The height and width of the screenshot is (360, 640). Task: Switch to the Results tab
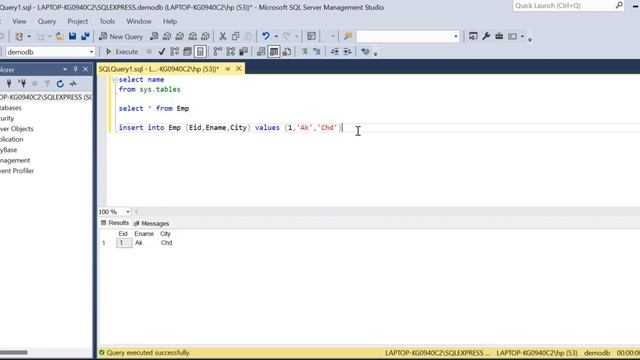pyautogui.click(x=115, y=223)
